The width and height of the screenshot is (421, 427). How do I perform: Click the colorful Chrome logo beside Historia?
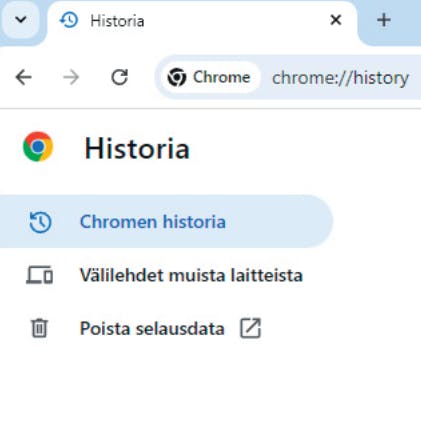38,147
